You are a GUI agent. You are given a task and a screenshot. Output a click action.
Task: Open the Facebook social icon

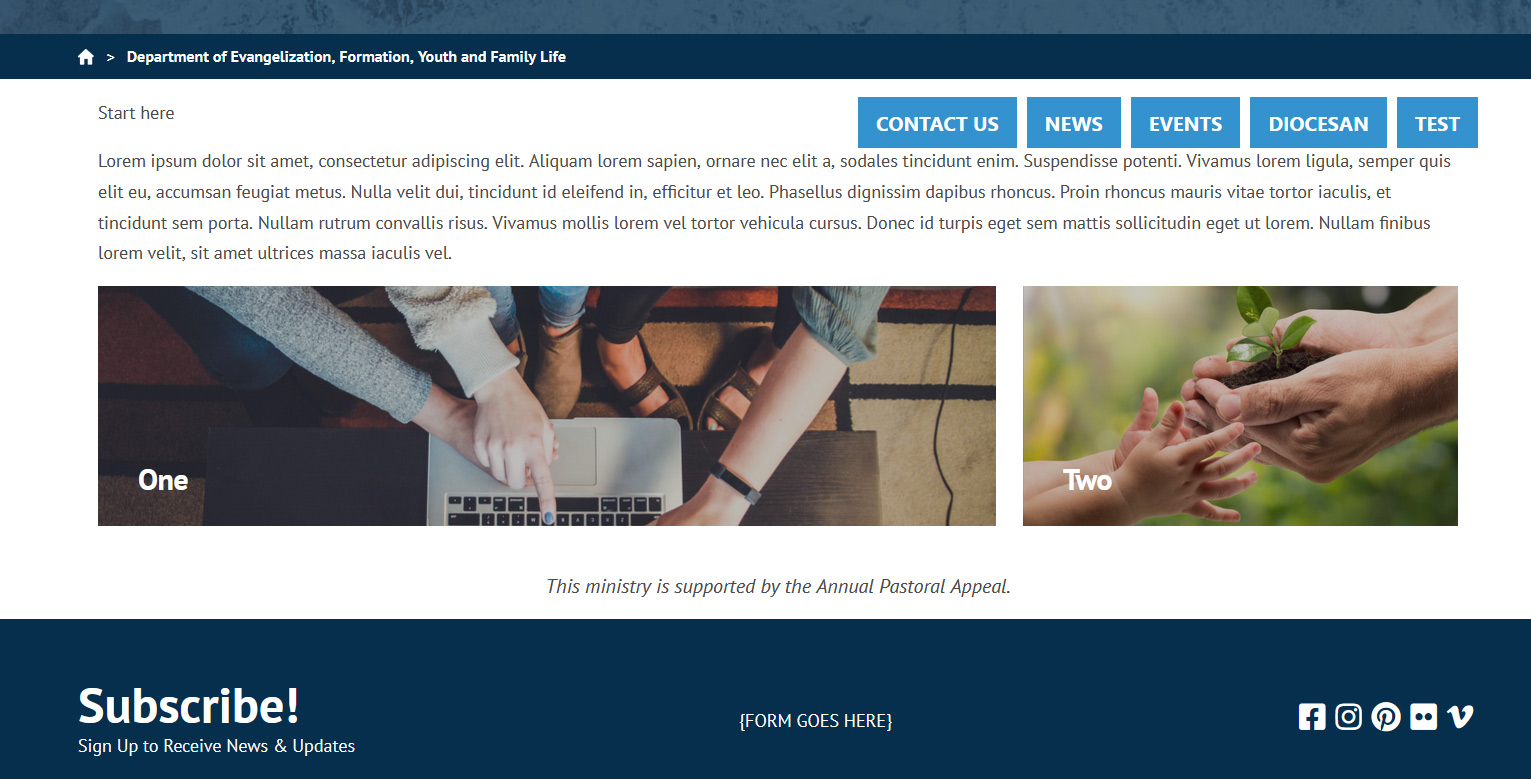[x=1312, y=716]
